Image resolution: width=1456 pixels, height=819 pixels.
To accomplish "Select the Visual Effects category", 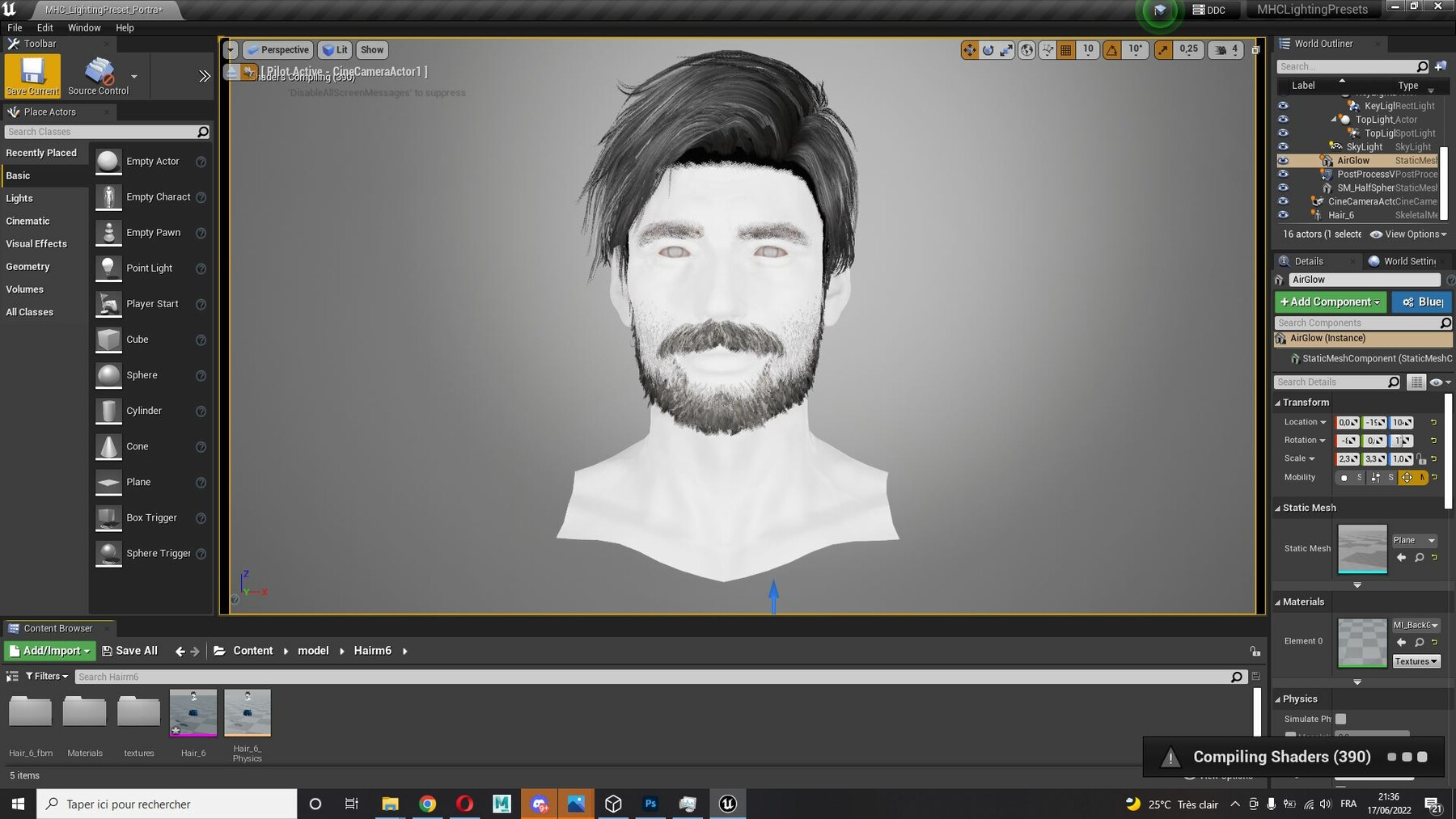I will point(36,243).
